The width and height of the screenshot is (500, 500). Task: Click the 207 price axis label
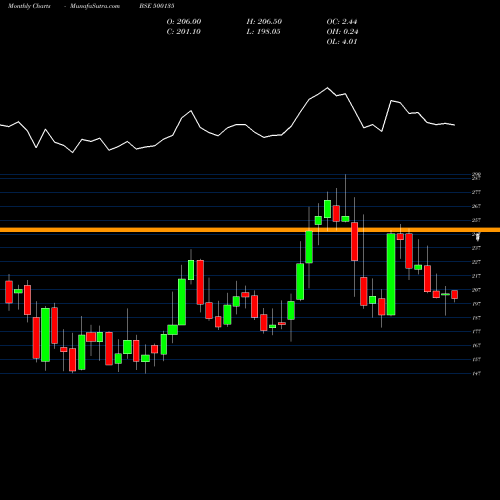pyautogui.click(x=476, y=290)
